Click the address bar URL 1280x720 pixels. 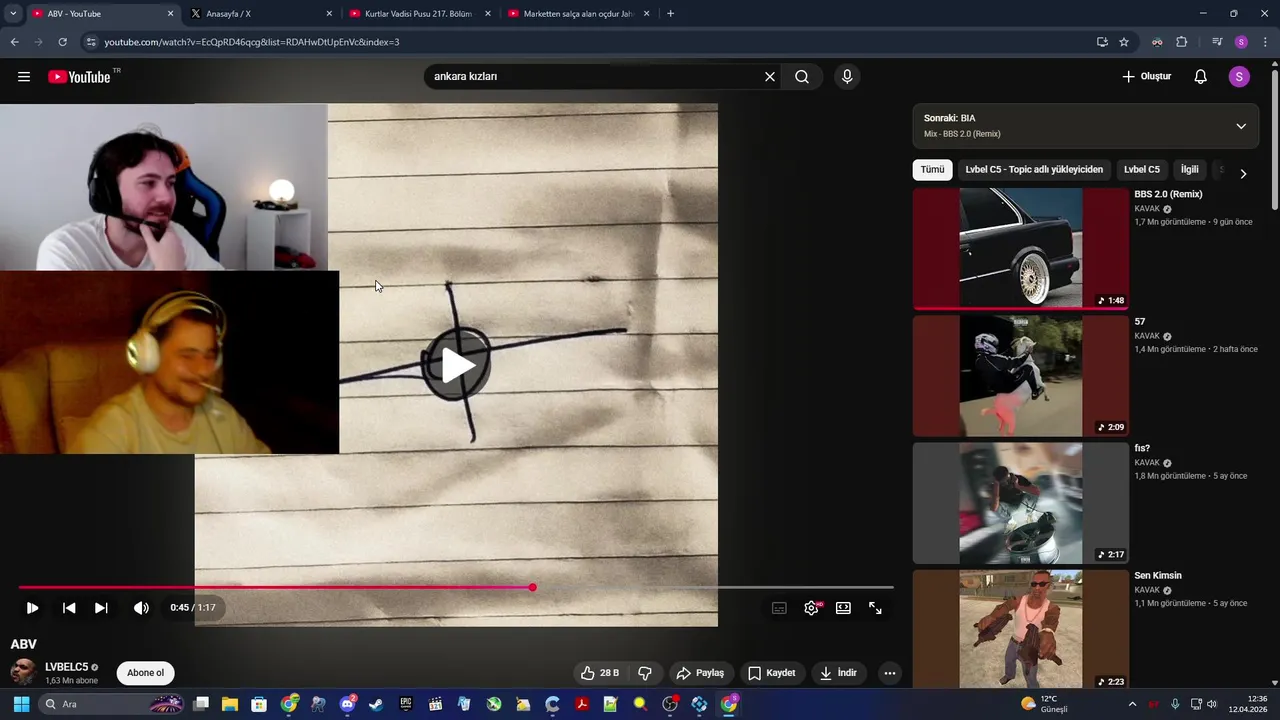(252, 42)
